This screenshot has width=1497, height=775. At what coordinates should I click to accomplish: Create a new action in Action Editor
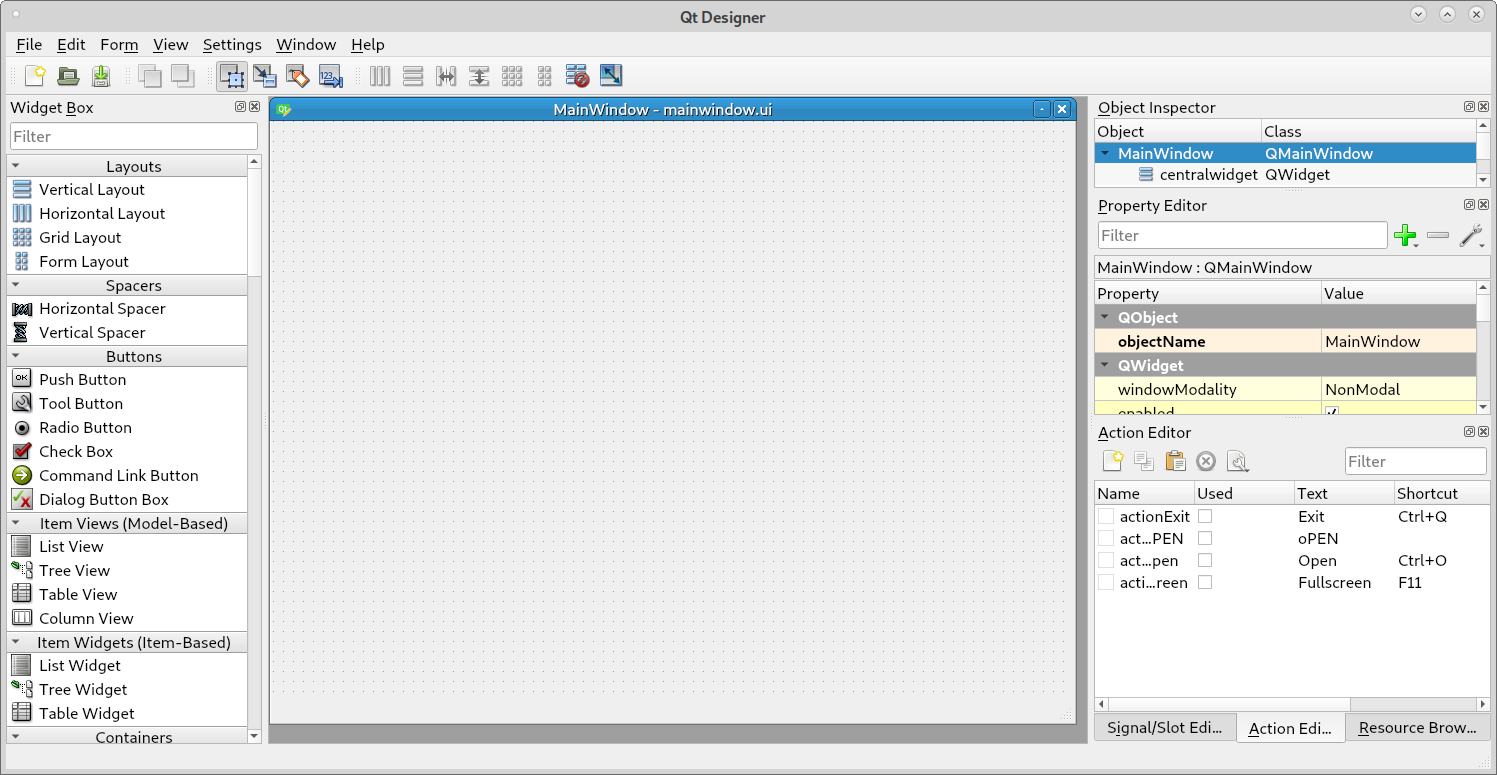[1112, 461]
